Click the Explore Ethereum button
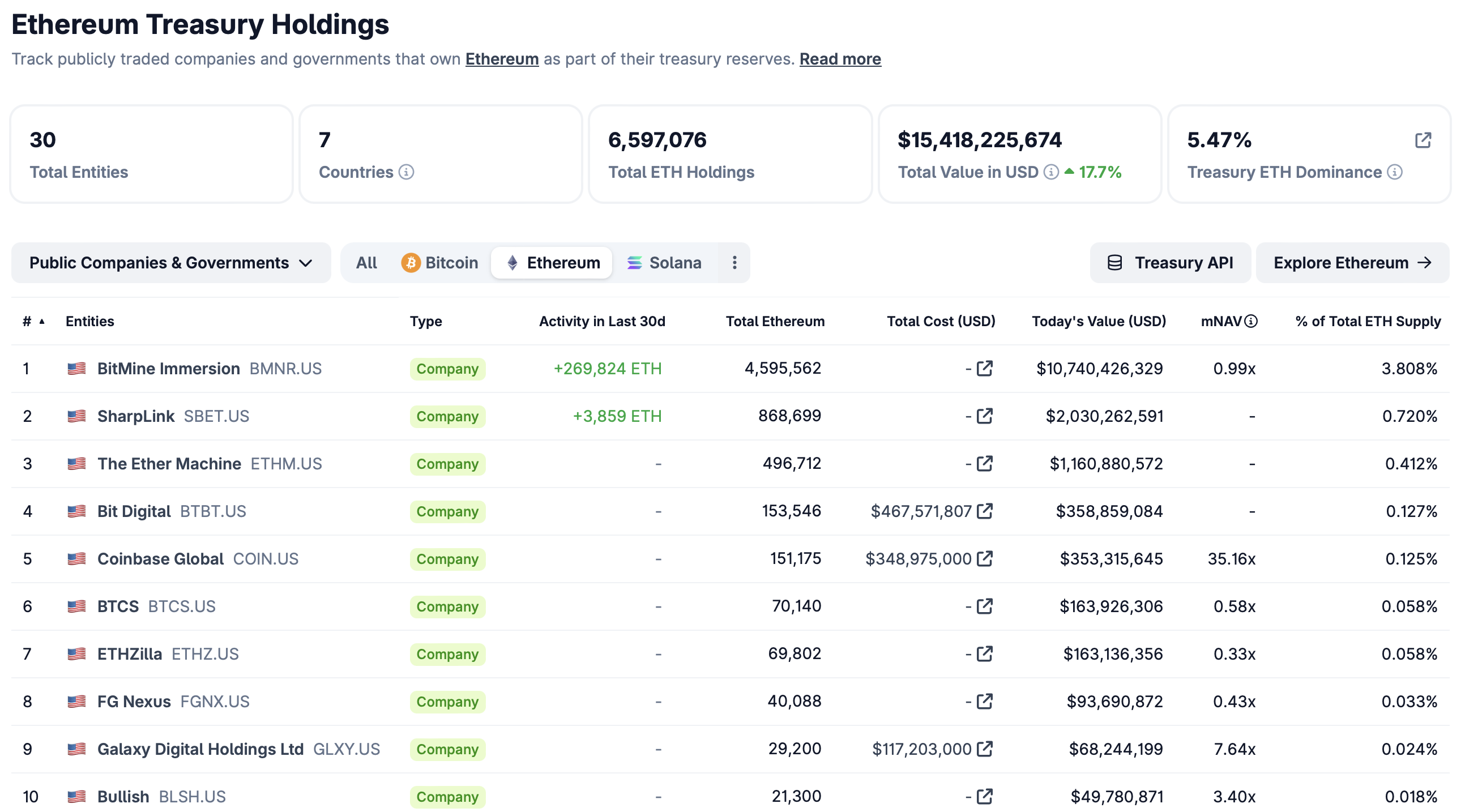Image resolution: width=1465 pixels, height=812 pixels. click(x=1352, y=263)
